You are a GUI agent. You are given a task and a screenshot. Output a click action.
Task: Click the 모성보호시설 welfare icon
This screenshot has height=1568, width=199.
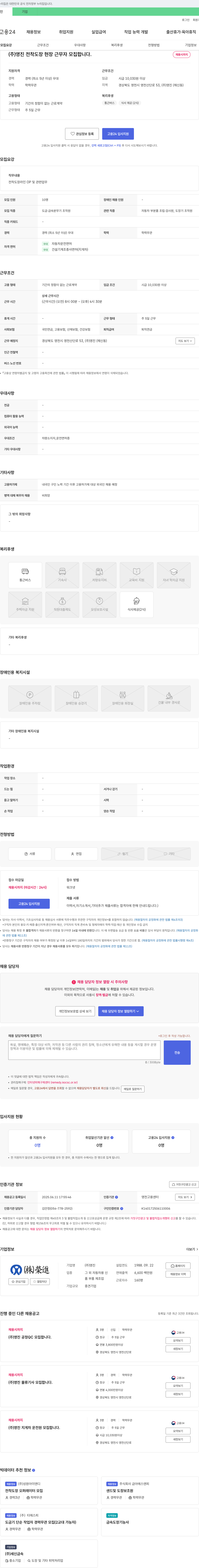pos(99,604)
